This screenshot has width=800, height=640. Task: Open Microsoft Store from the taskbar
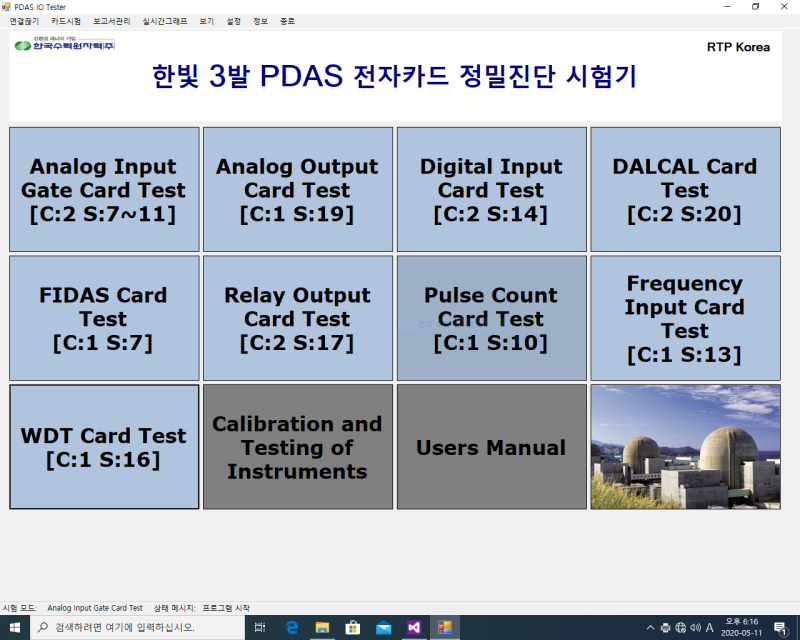click(352, 629)
